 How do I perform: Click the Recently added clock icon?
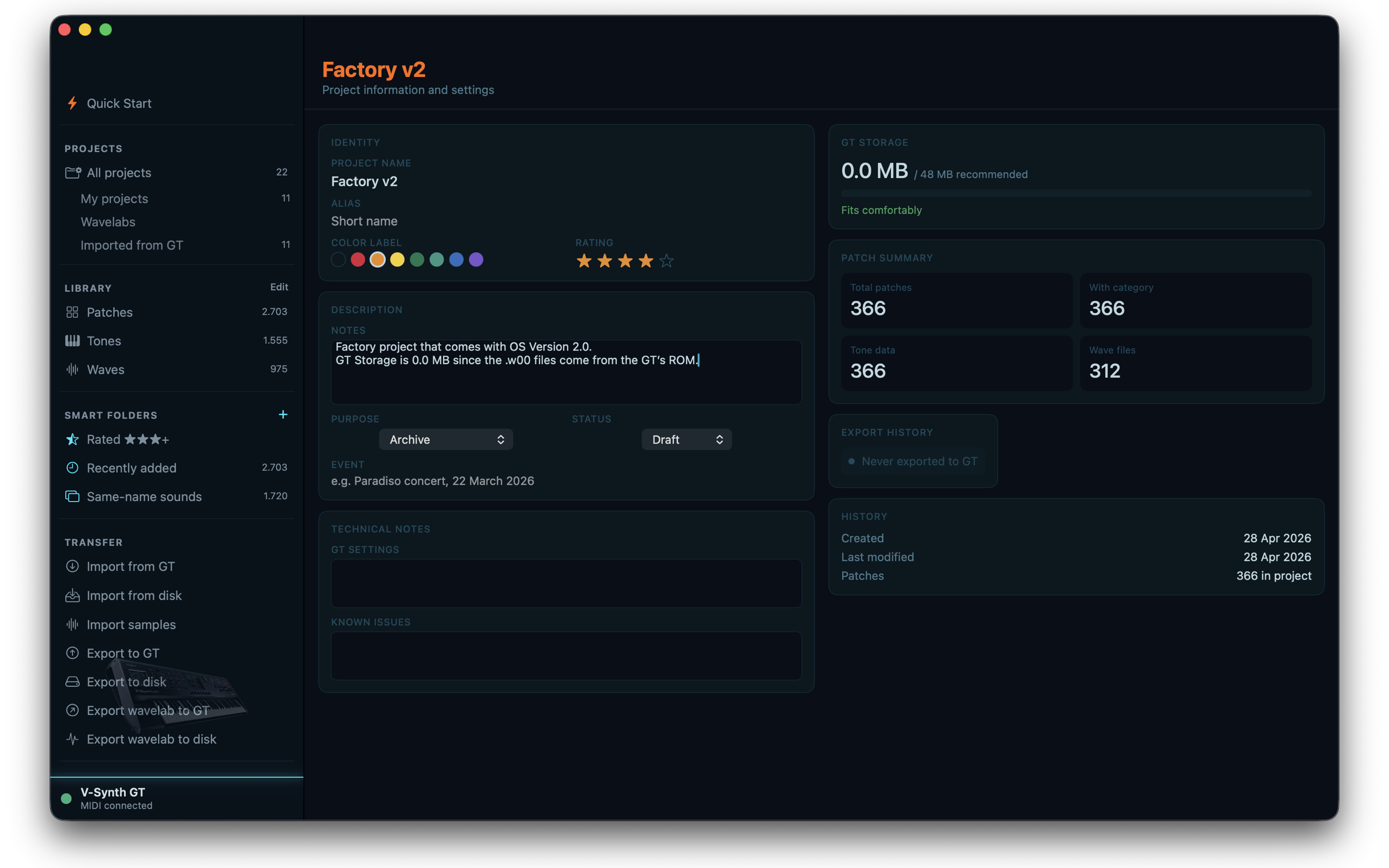[72, 468]
